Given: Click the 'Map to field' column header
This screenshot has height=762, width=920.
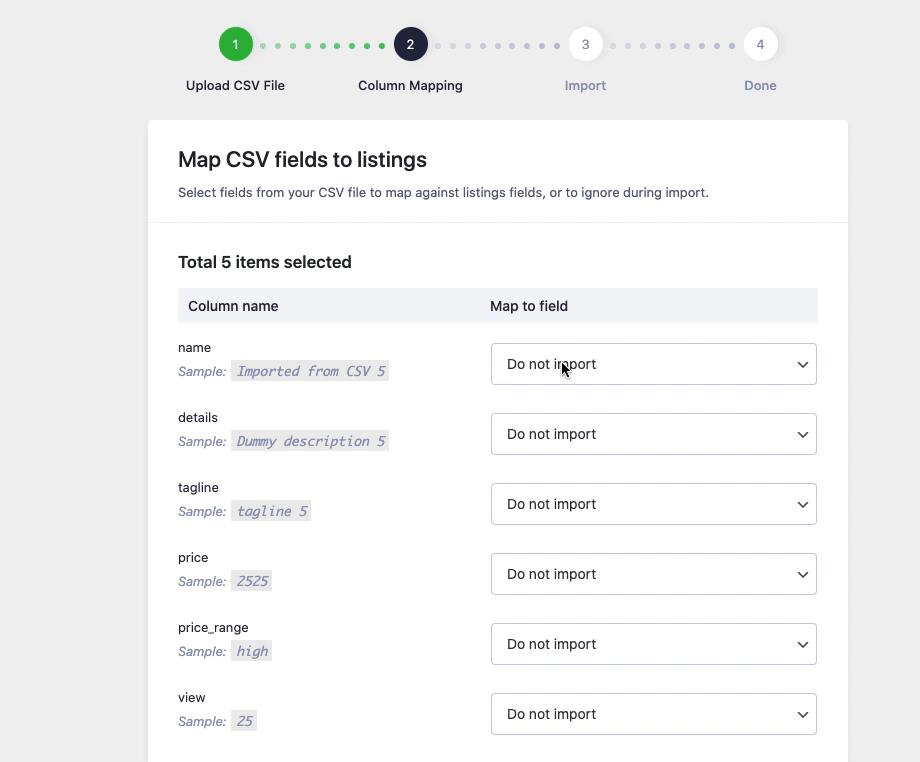Looking at the screenshot, I should tap(529, 306).
